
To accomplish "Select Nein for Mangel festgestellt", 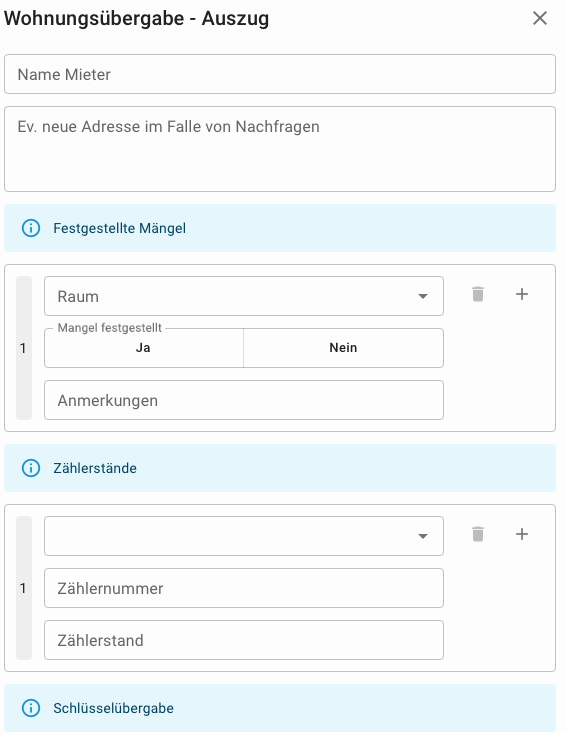I will pos(344,348).
